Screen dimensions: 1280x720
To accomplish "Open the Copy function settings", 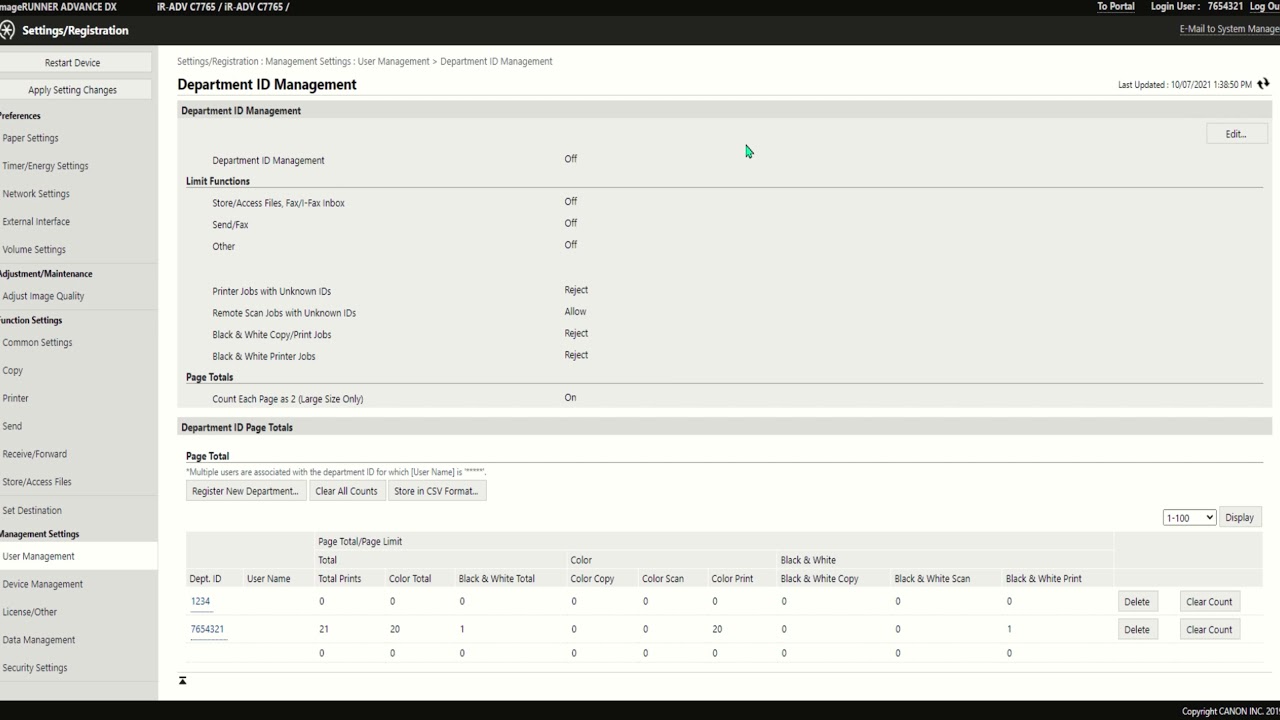I will coord(12,370).
